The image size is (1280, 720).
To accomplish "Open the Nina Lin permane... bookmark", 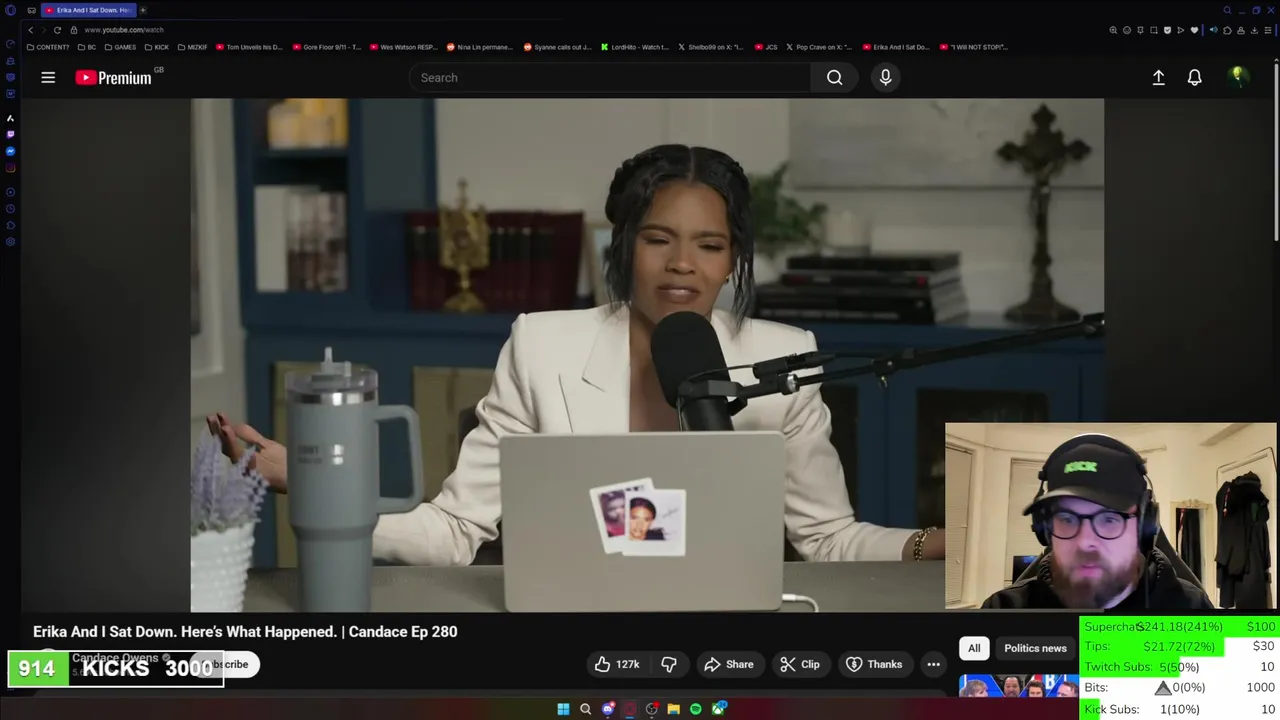I will coord(480,47).
